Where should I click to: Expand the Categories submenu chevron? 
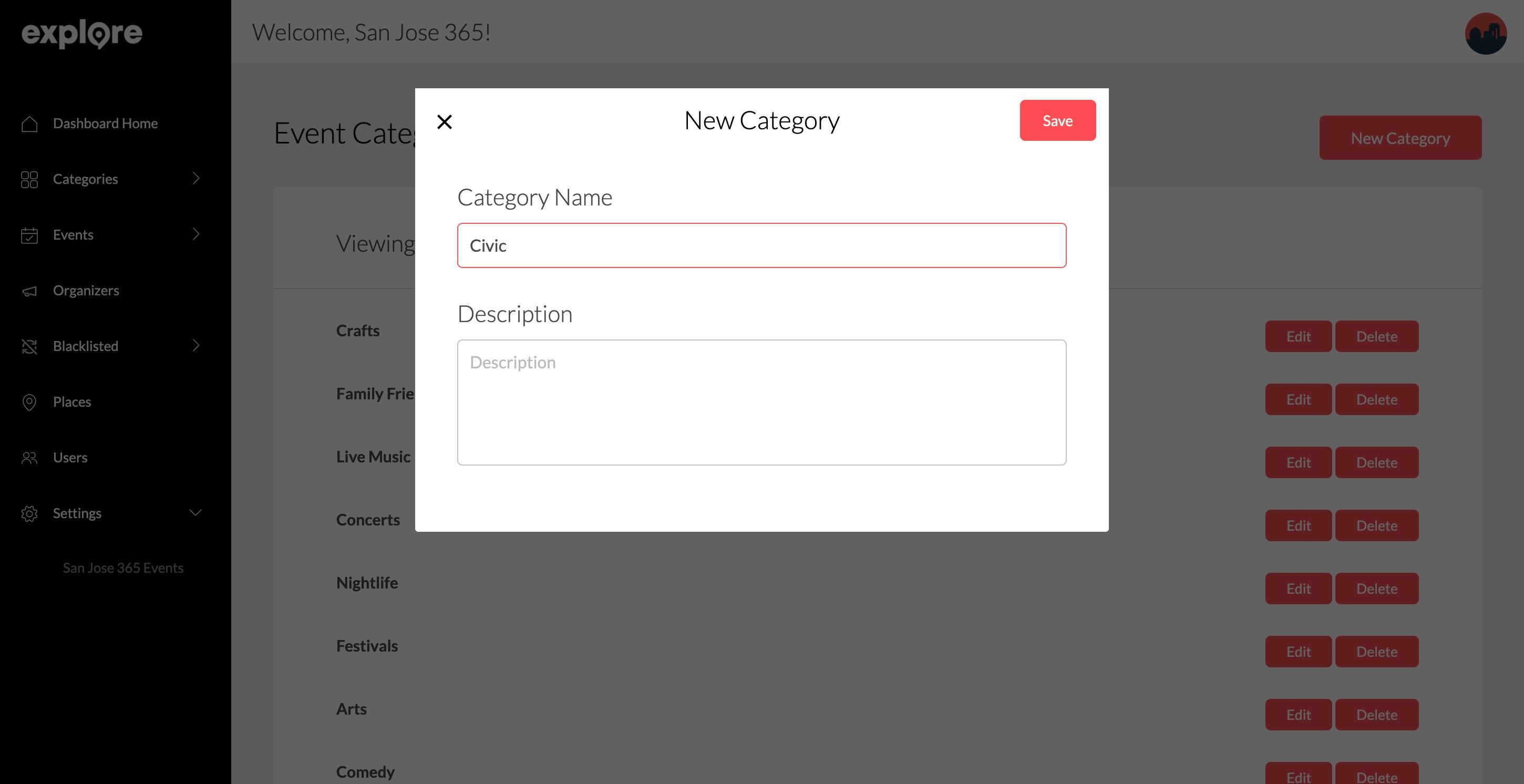[197, 178]
